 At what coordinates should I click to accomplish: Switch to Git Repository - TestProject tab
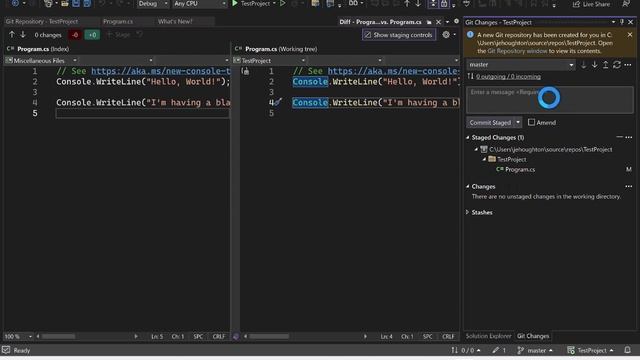(x=42, y=22)
